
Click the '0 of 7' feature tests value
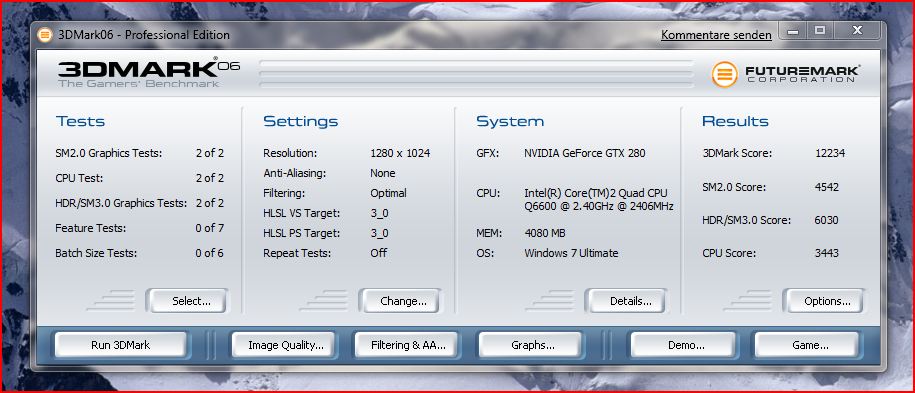click(209, 228)
